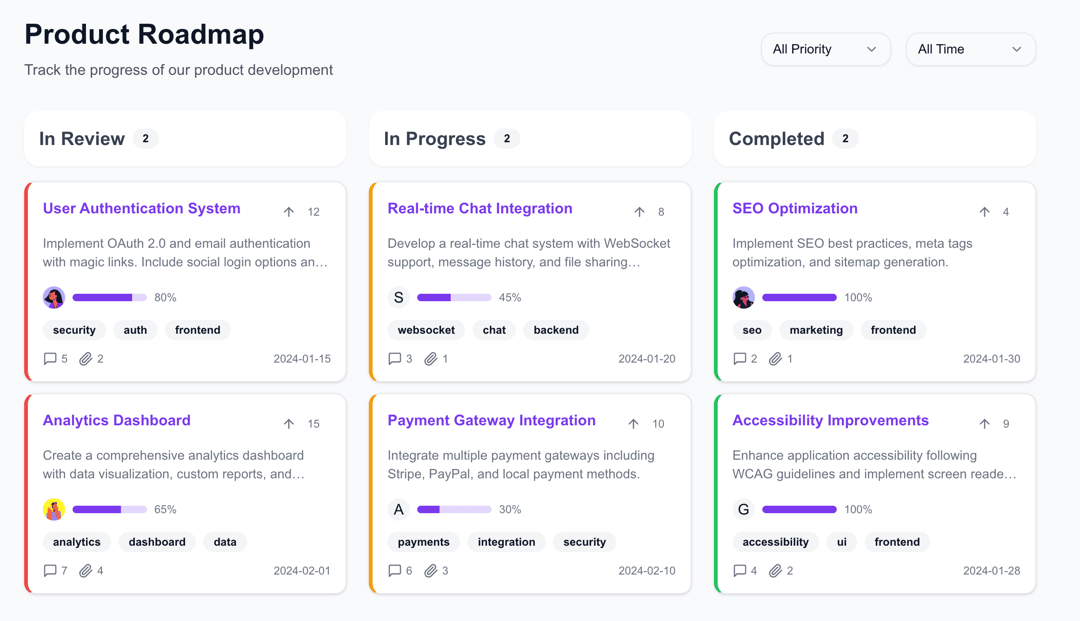Upvote the User Authentication System card
1080x621 pixels.
(288, 211)
